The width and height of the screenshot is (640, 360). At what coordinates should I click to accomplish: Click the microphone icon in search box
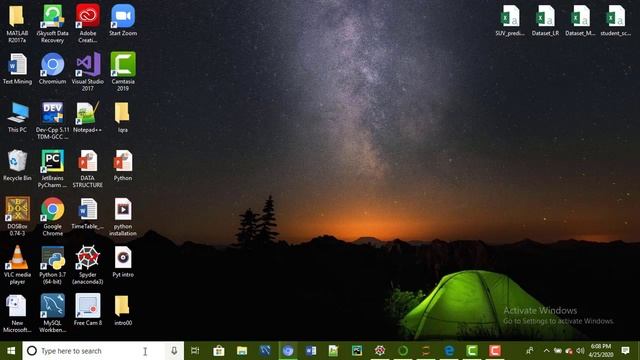(x=174, y=351)
